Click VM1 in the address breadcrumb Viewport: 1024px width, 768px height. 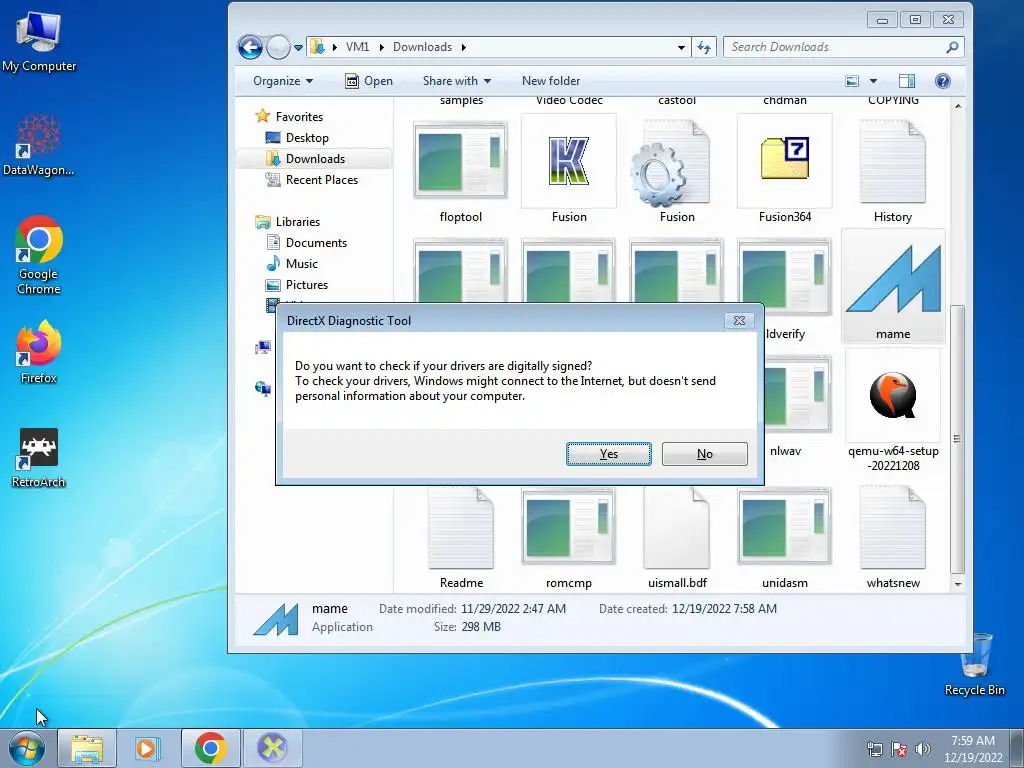pos(357,47)
